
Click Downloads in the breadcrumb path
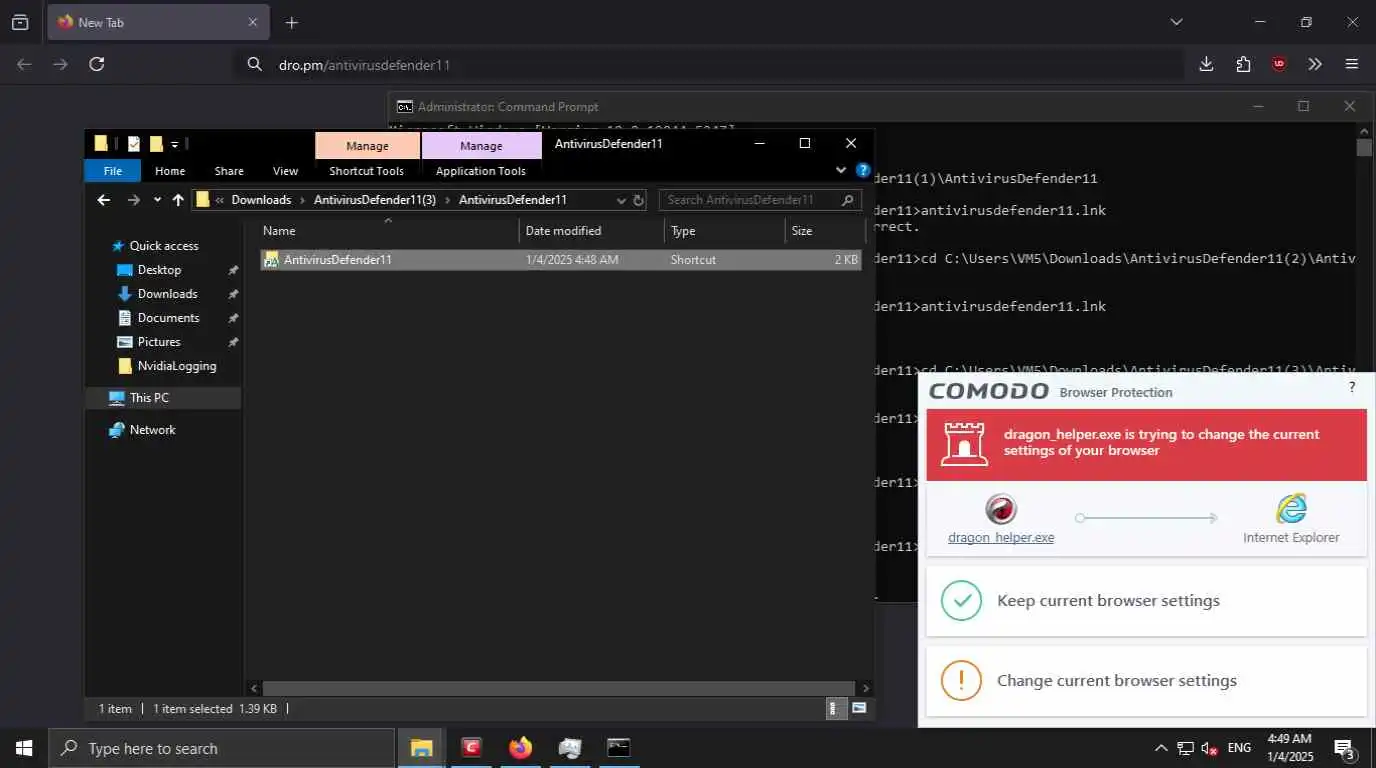pos(261,200)
